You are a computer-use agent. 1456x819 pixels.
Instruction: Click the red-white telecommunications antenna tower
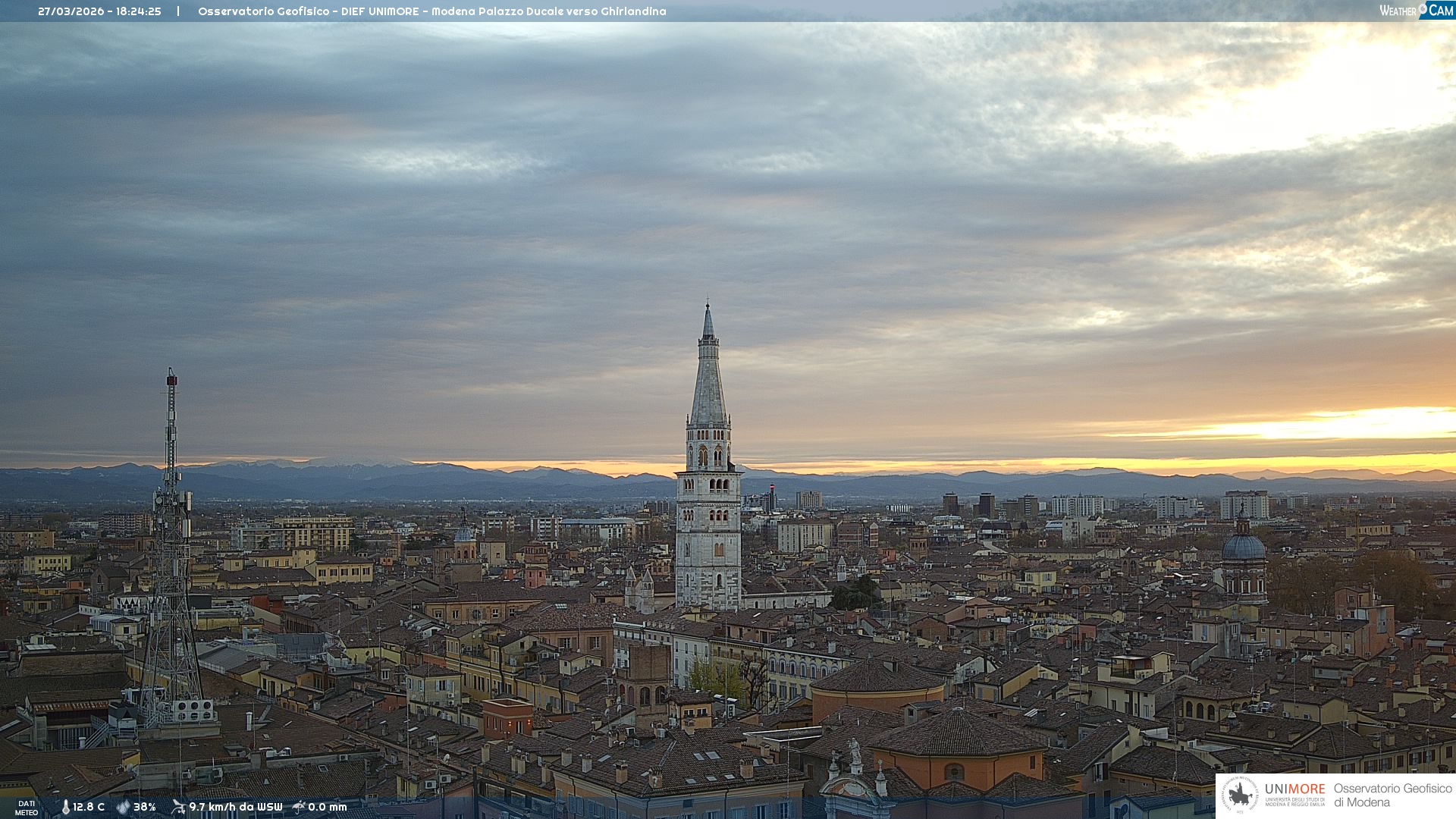(x=171, y=531)
